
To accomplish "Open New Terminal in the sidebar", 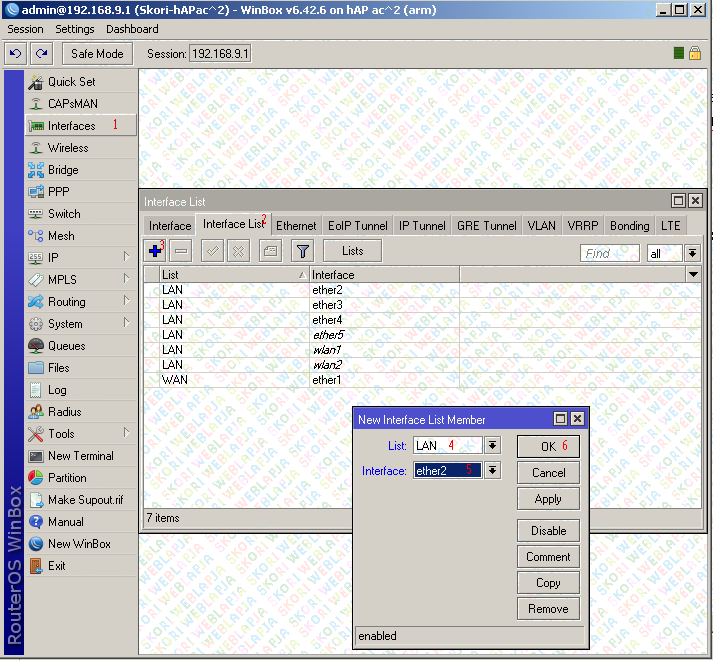I will click(x=80, y=456).
